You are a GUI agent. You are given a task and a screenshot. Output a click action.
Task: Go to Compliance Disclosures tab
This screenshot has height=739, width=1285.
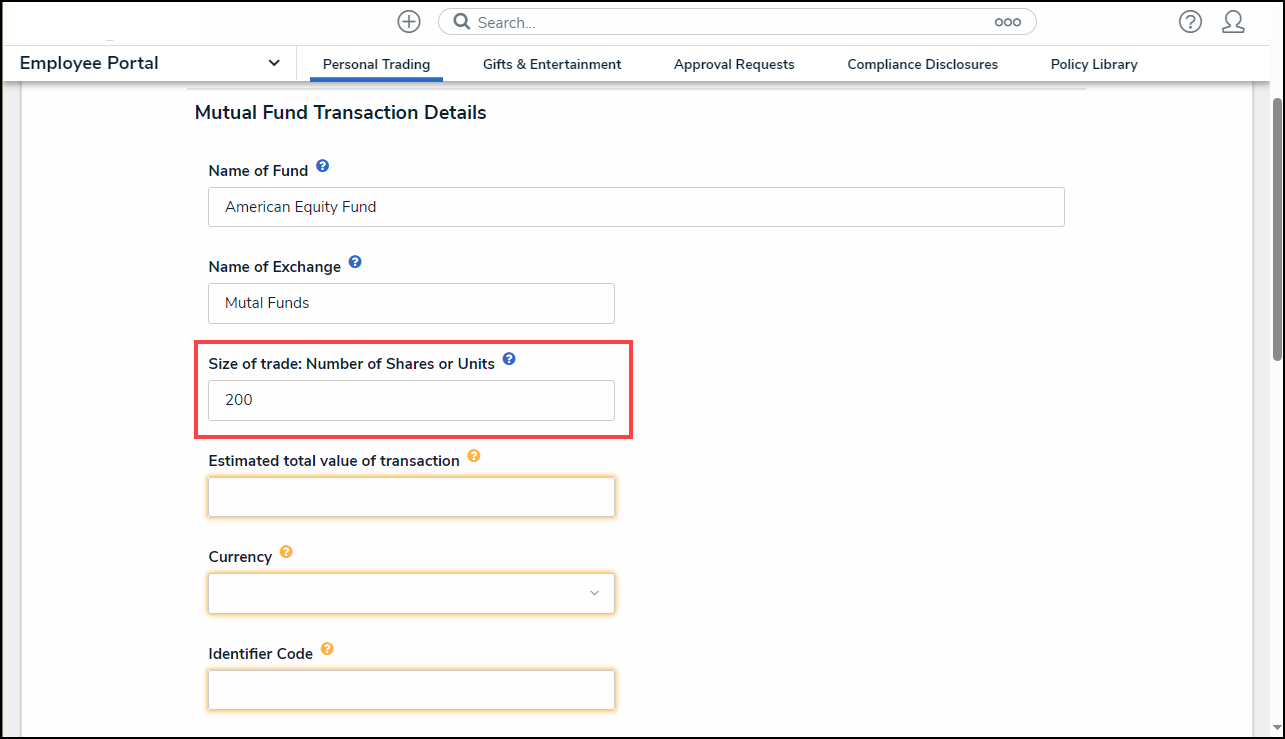pyautogui.click(x=922, y=64)
